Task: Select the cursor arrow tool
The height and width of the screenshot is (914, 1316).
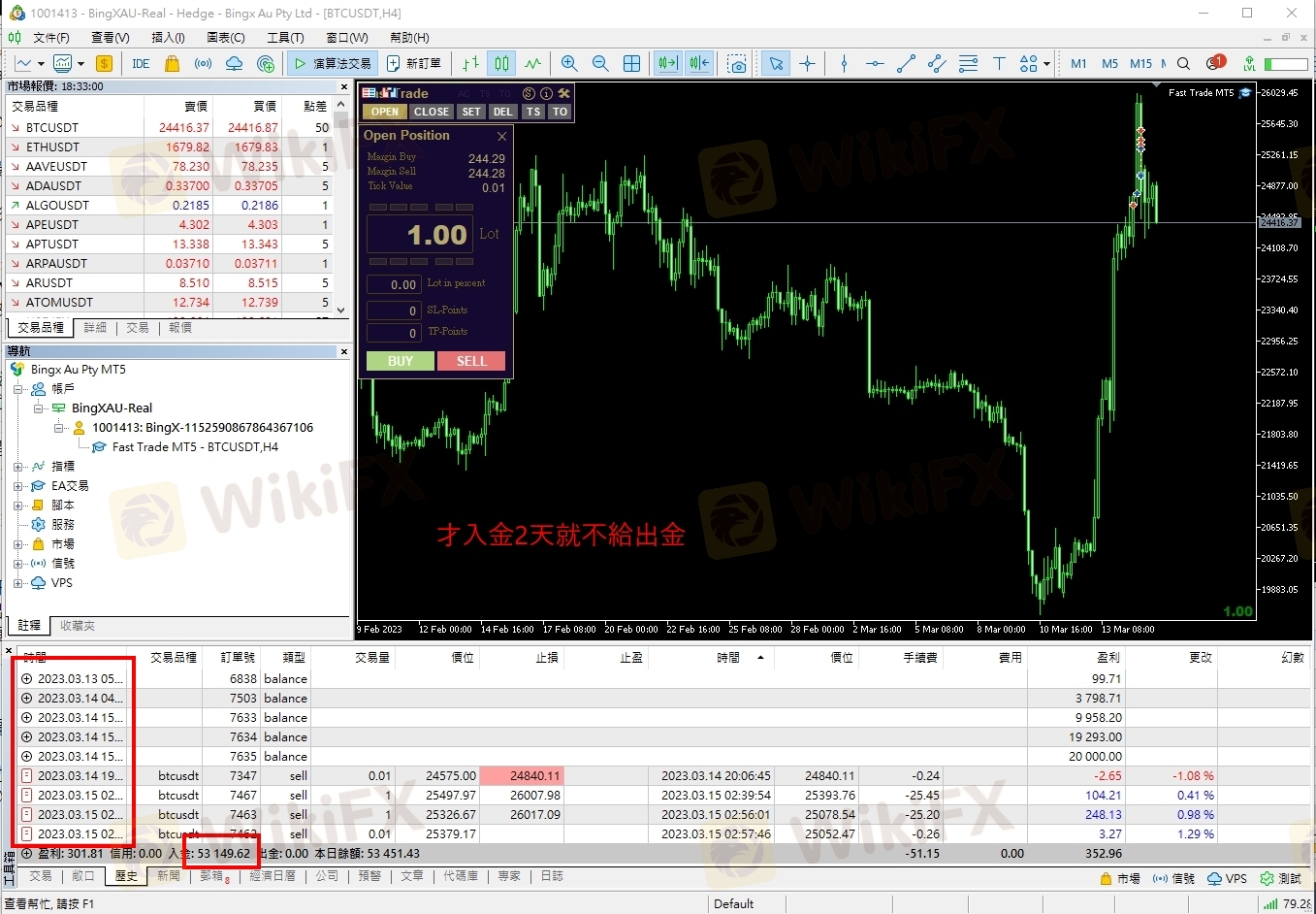Action: [776, 64]
